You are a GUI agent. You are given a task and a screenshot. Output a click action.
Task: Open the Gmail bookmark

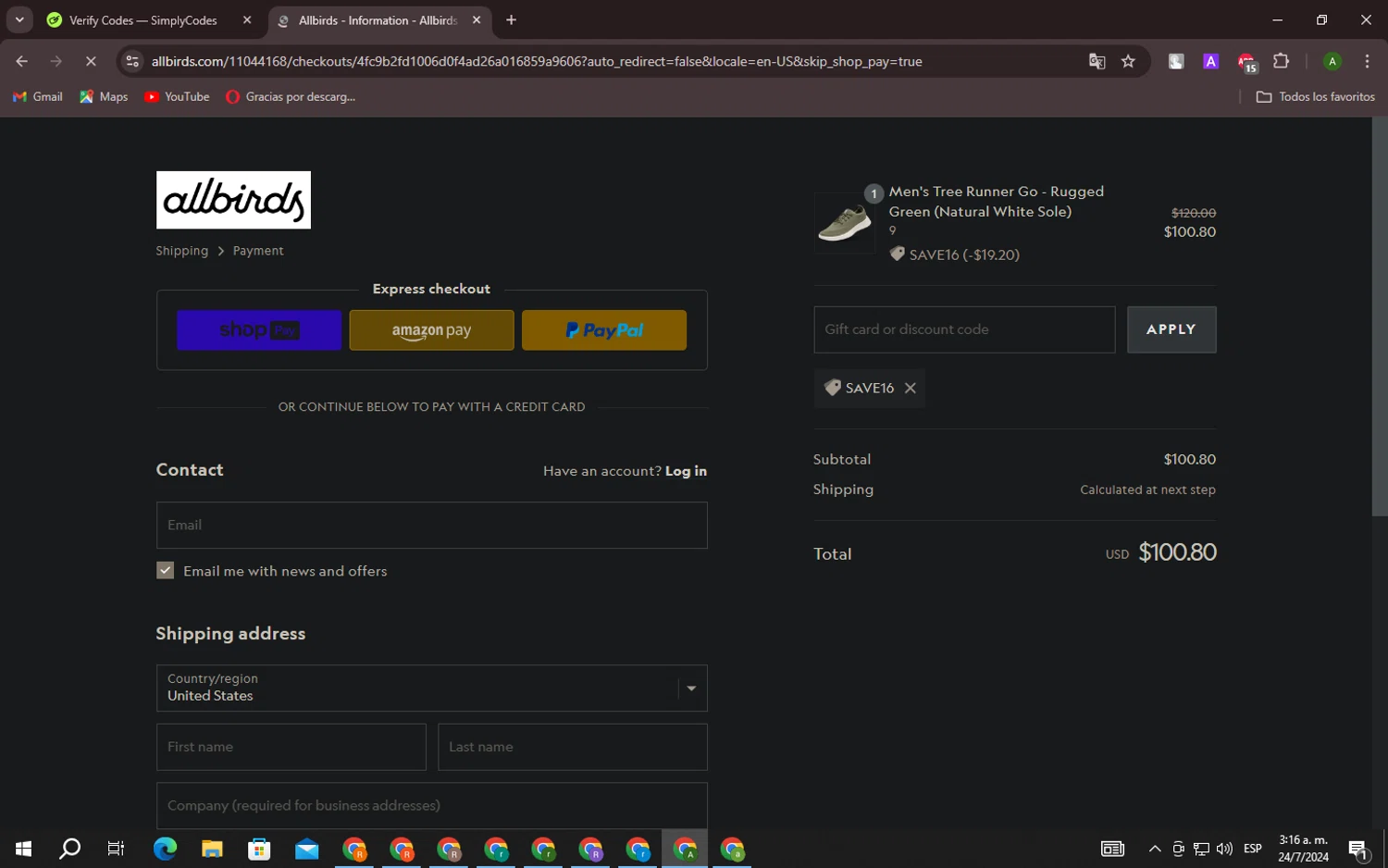(38, 97)
